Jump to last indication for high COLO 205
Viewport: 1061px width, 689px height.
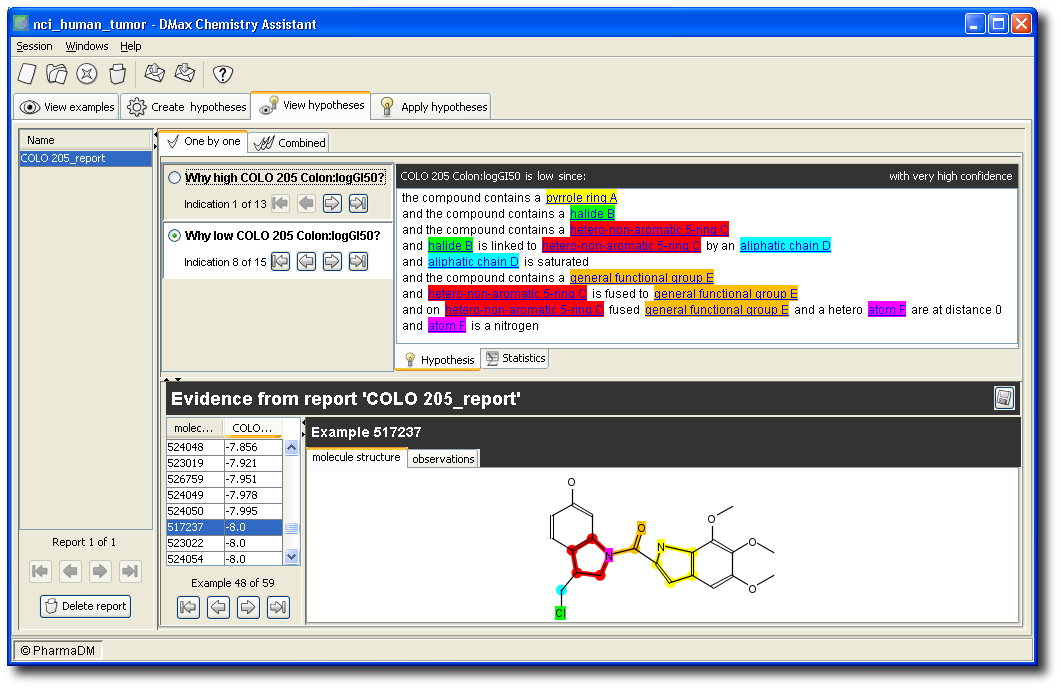click(358, 204)
